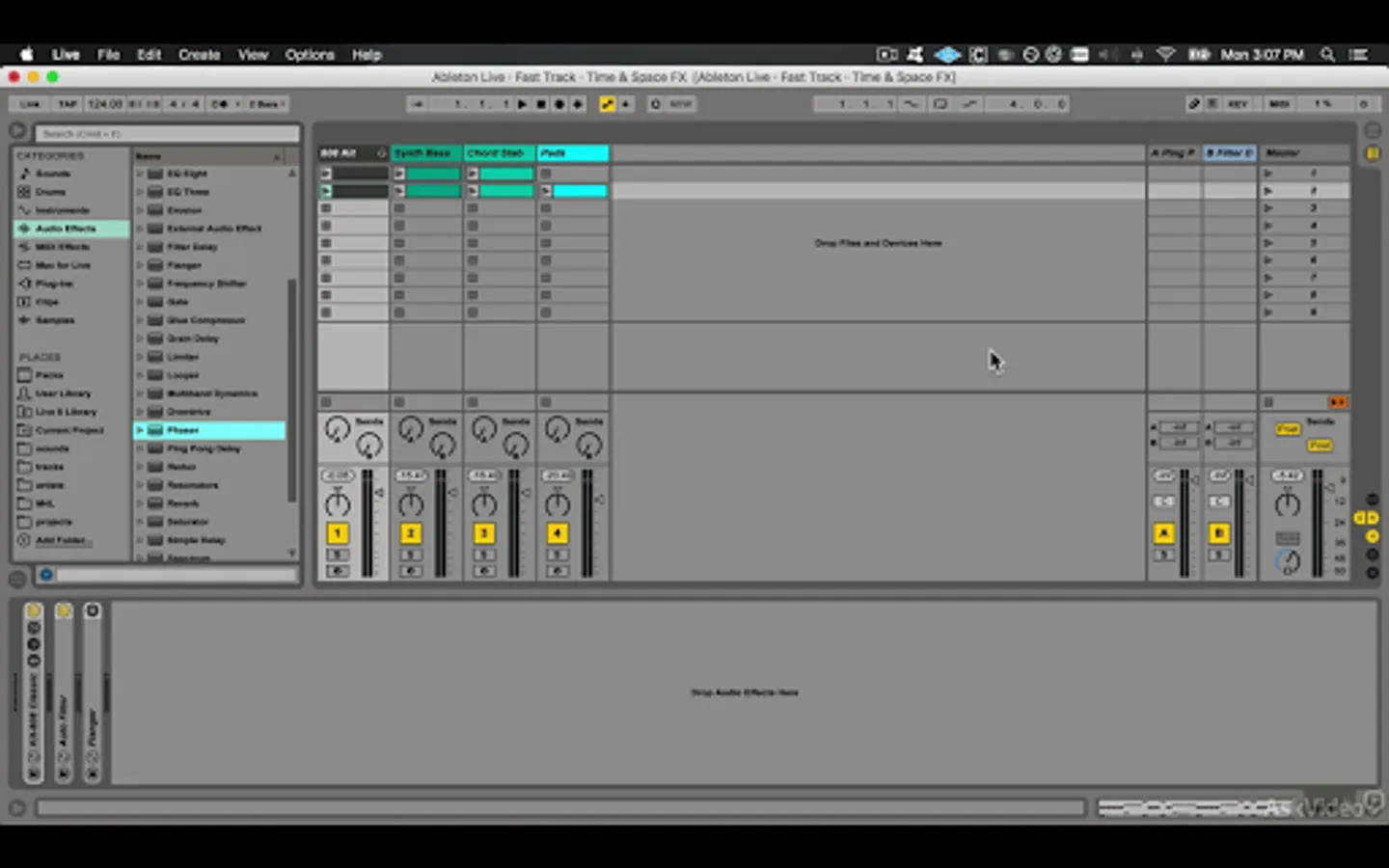Select the Audio Effects category

point(70,229)
